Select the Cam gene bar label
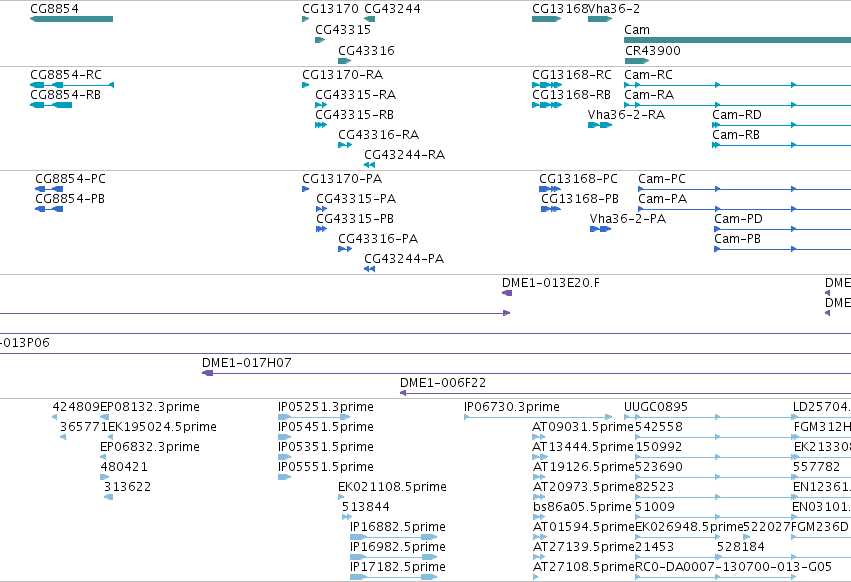Viewport: 851px width, 582px height. [x=637, y=29]
